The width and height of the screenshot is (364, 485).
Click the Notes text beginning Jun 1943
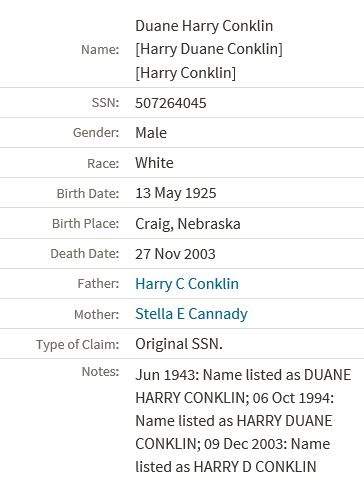pos(243,421)
